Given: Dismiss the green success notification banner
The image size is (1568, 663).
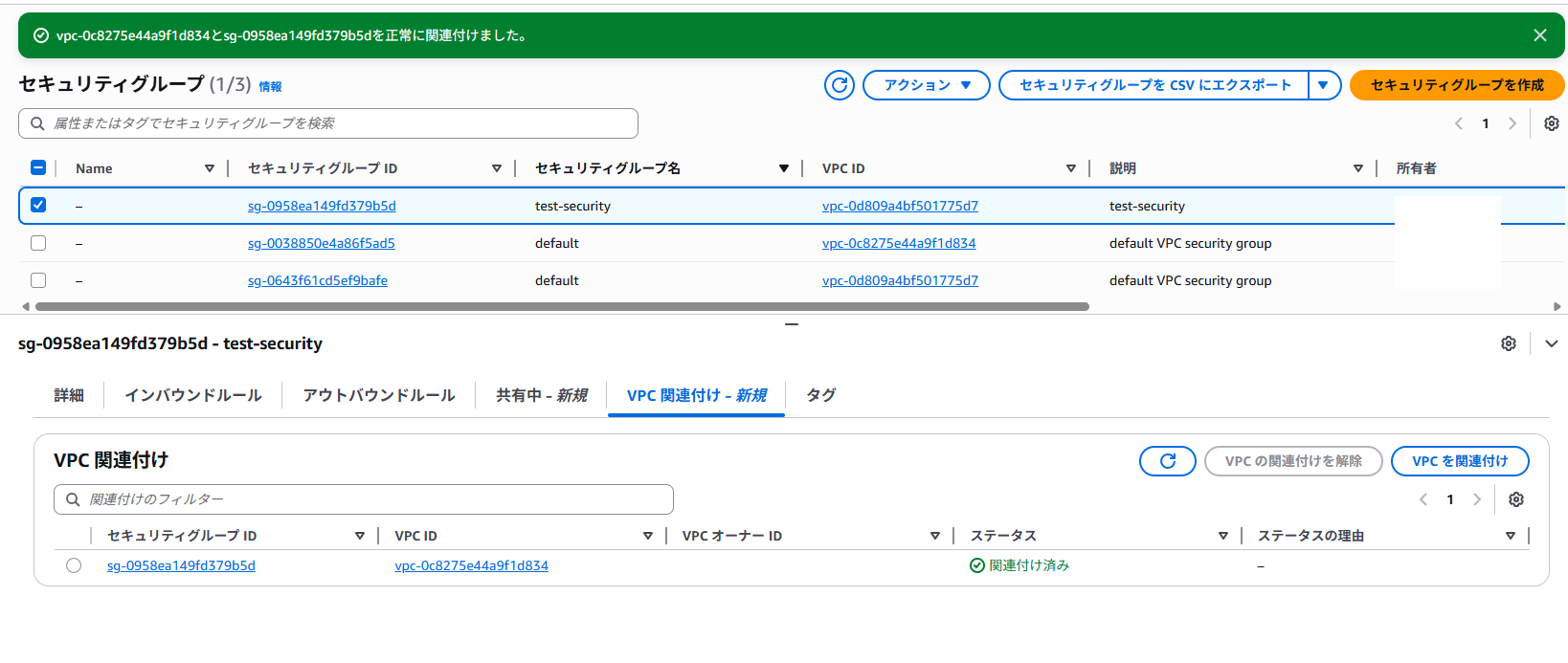Looking at the screenshot, I should point(1539,35).
